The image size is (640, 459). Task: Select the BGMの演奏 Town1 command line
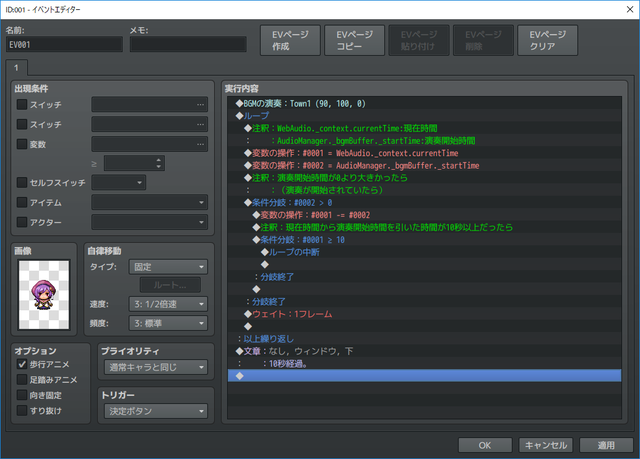[x=424, y=103]
